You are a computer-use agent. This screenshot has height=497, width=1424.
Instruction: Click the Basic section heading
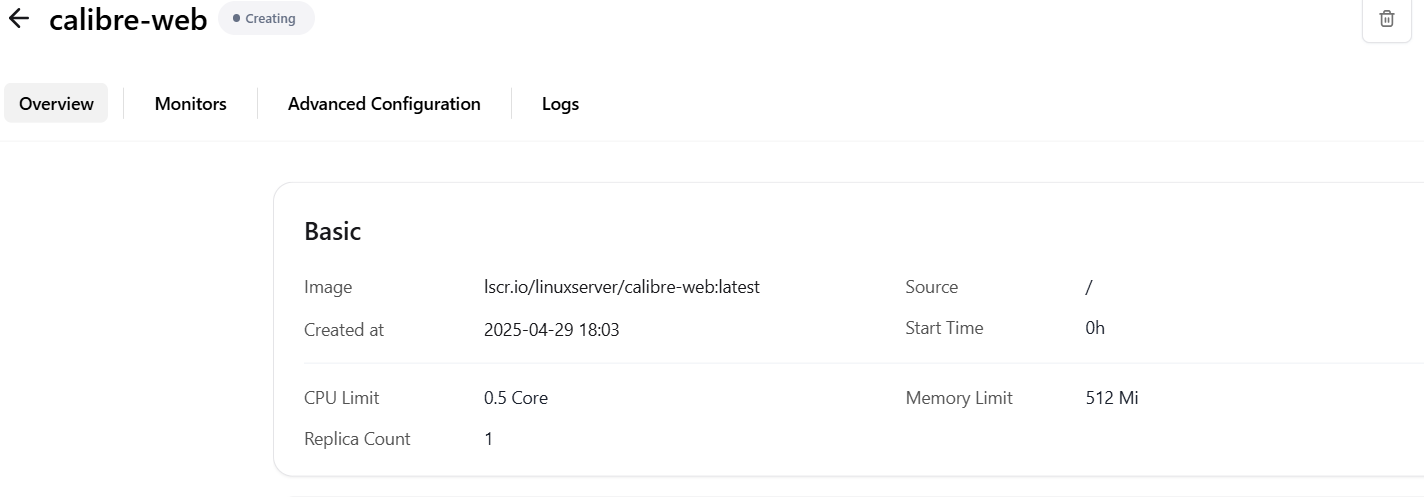[x=332, y=231]
